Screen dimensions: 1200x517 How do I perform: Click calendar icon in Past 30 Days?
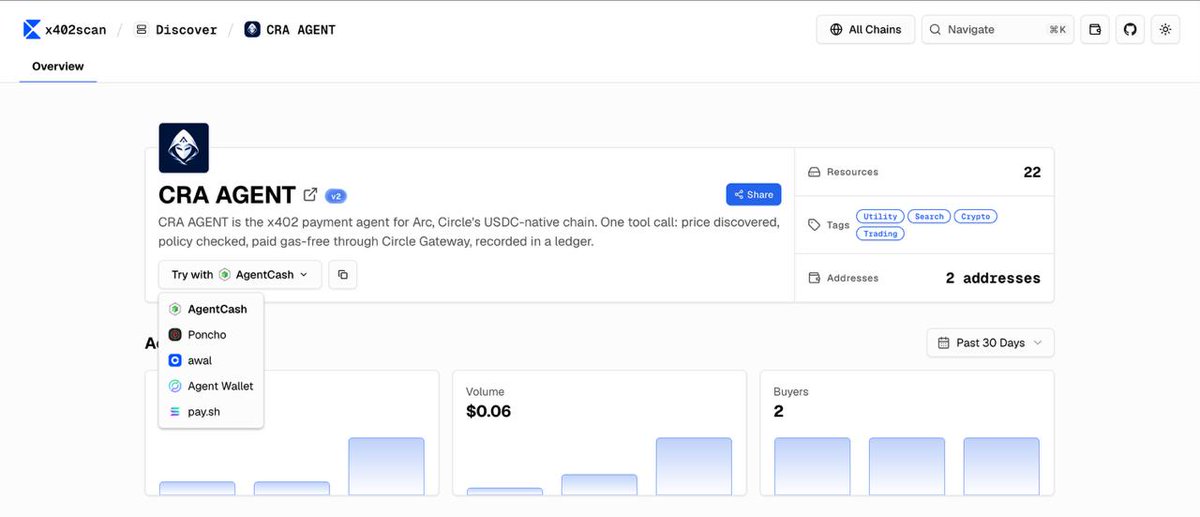click(x=943, y=343)
